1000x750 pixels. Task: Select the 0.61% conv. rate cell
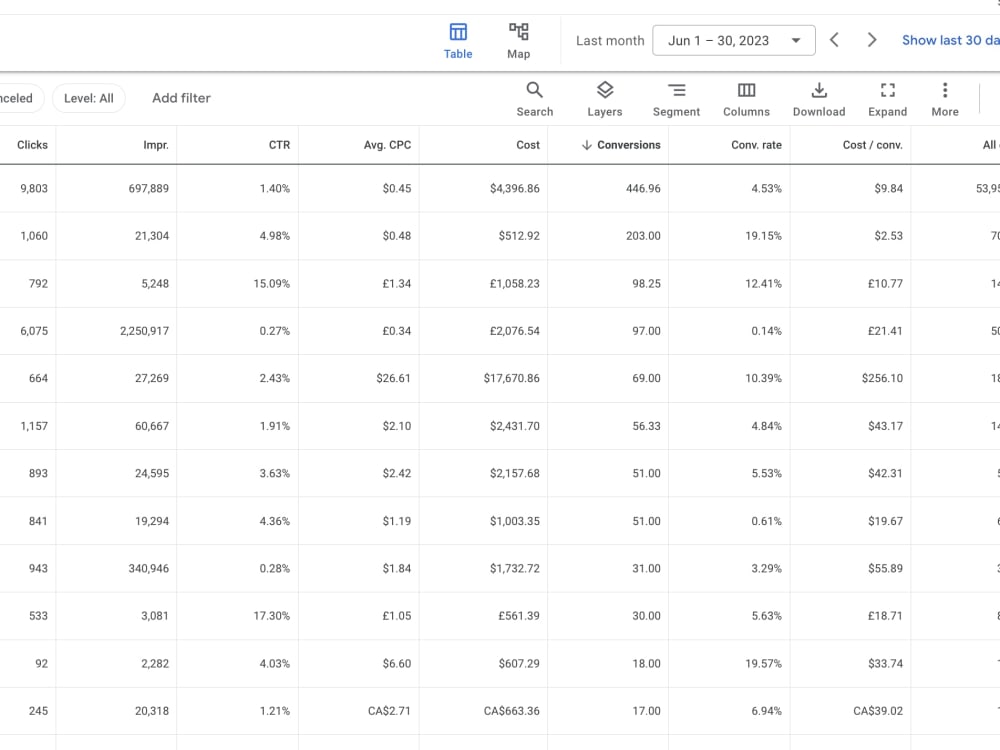click(x=766, y=521)
